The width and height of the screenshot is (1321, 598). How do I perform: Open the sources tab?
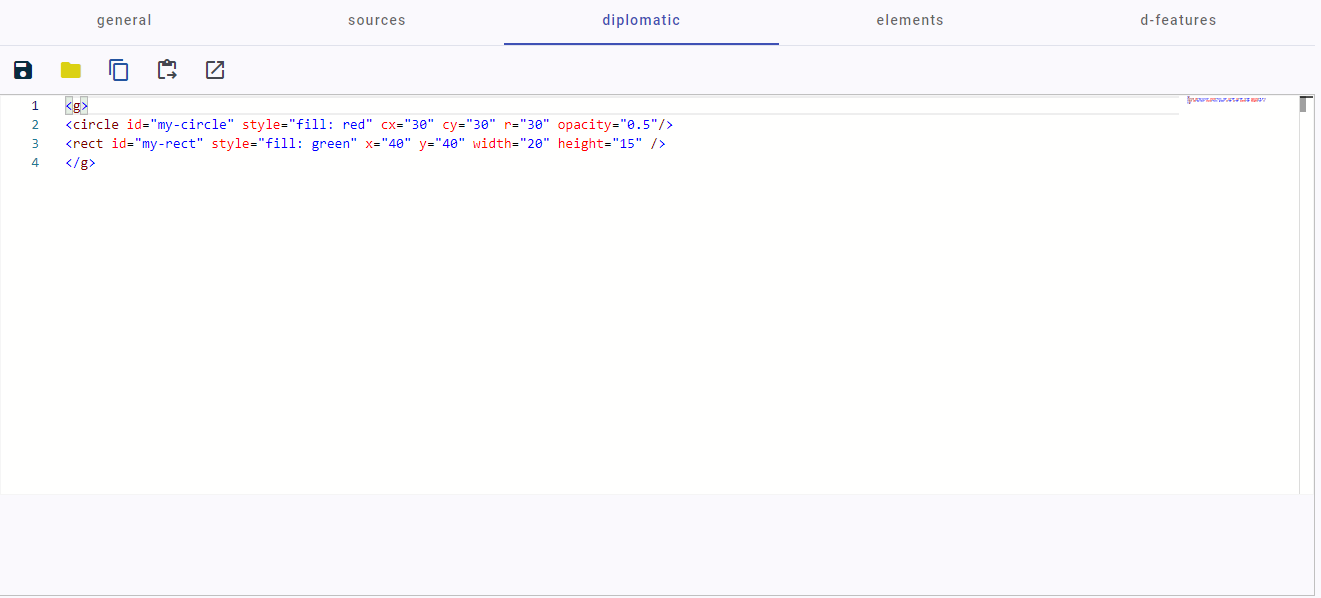(377, 20)
